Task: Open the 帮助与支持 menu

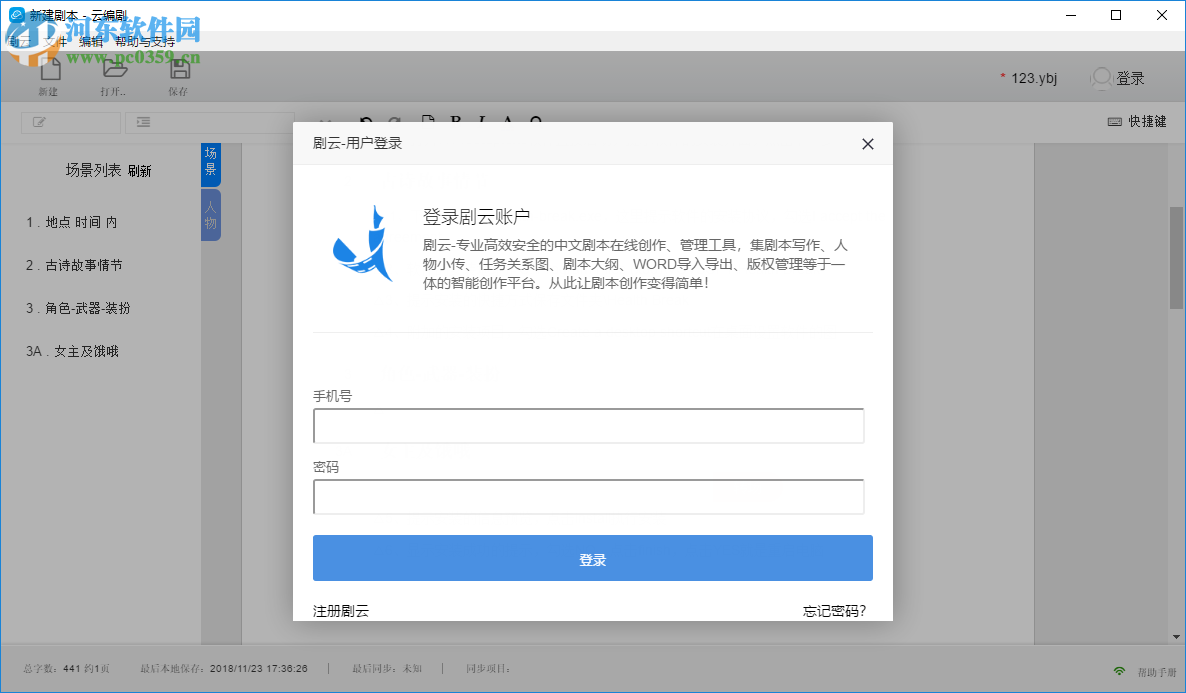Action: point(144,43)
